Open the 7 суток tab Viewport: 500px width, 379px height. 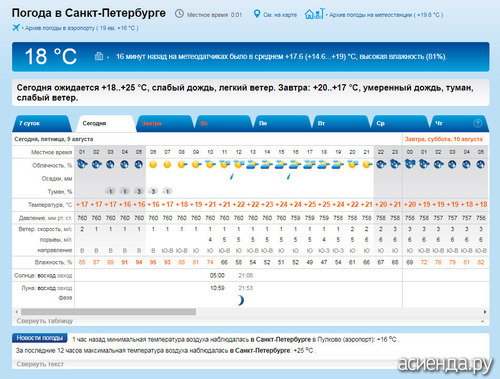(x=42, y=123)
